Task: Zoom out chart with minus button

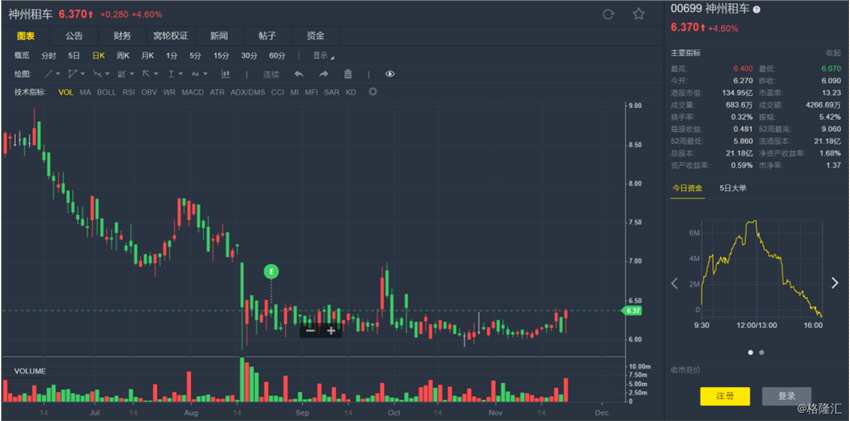Action: (311, 331)
